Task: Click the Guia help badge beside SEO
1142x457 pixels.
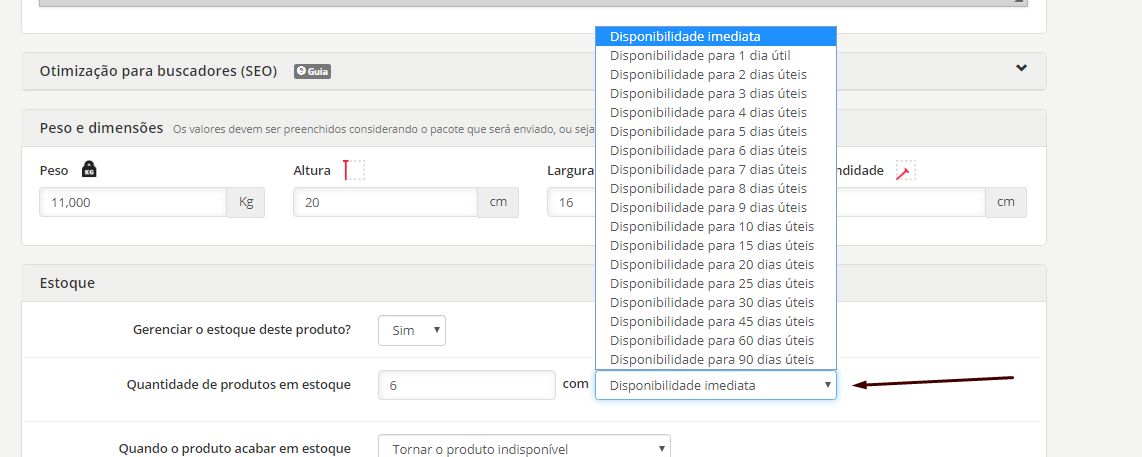Action: [312, 71]
